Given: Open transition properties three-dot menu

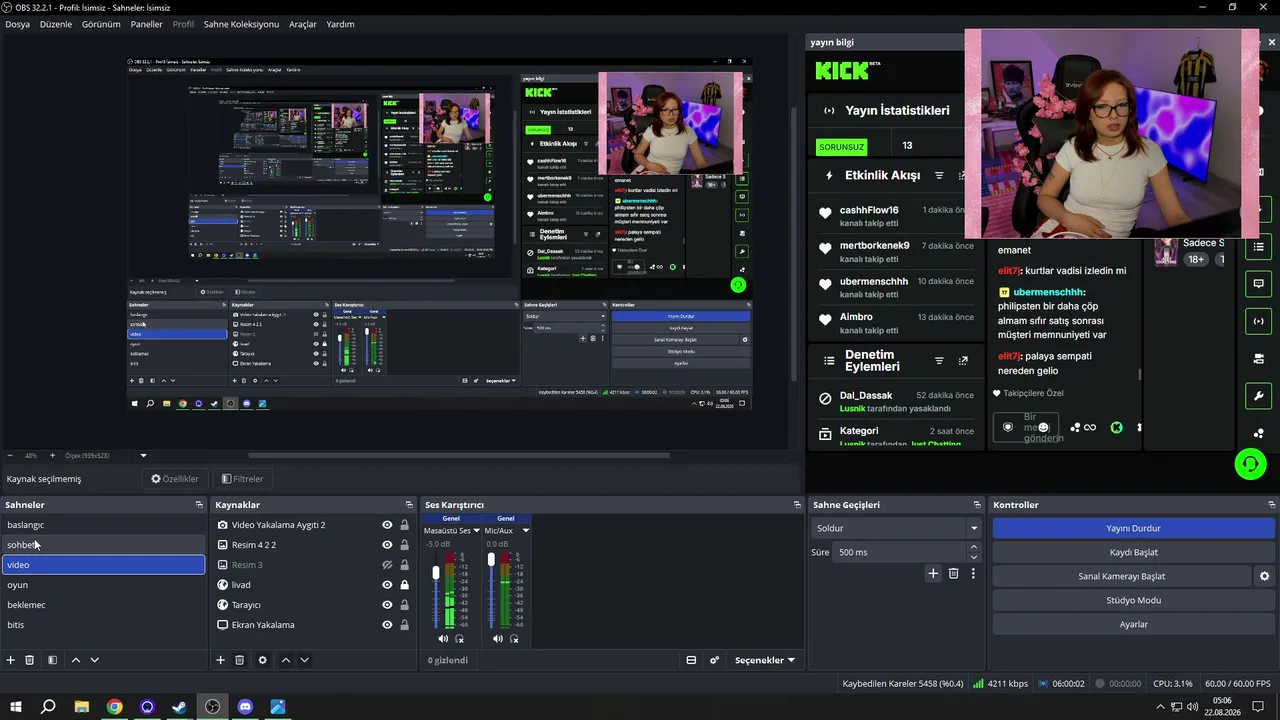Looking at the screenshot, I should (973, 574).
